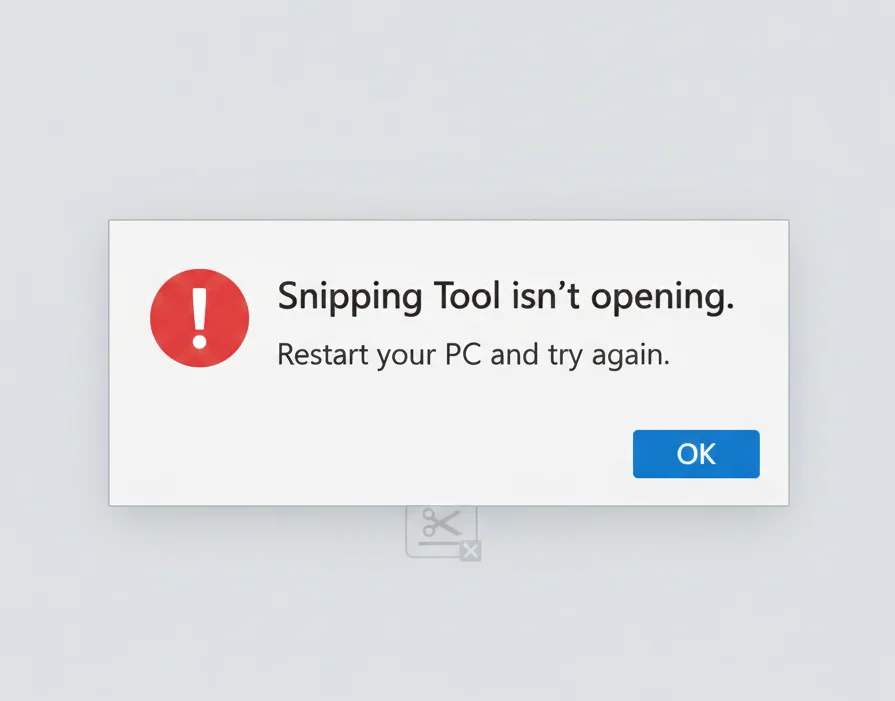Click the gray area above the dialog
Image resolution: width=895 pixels, height=701 pixels.
(448, 110)
